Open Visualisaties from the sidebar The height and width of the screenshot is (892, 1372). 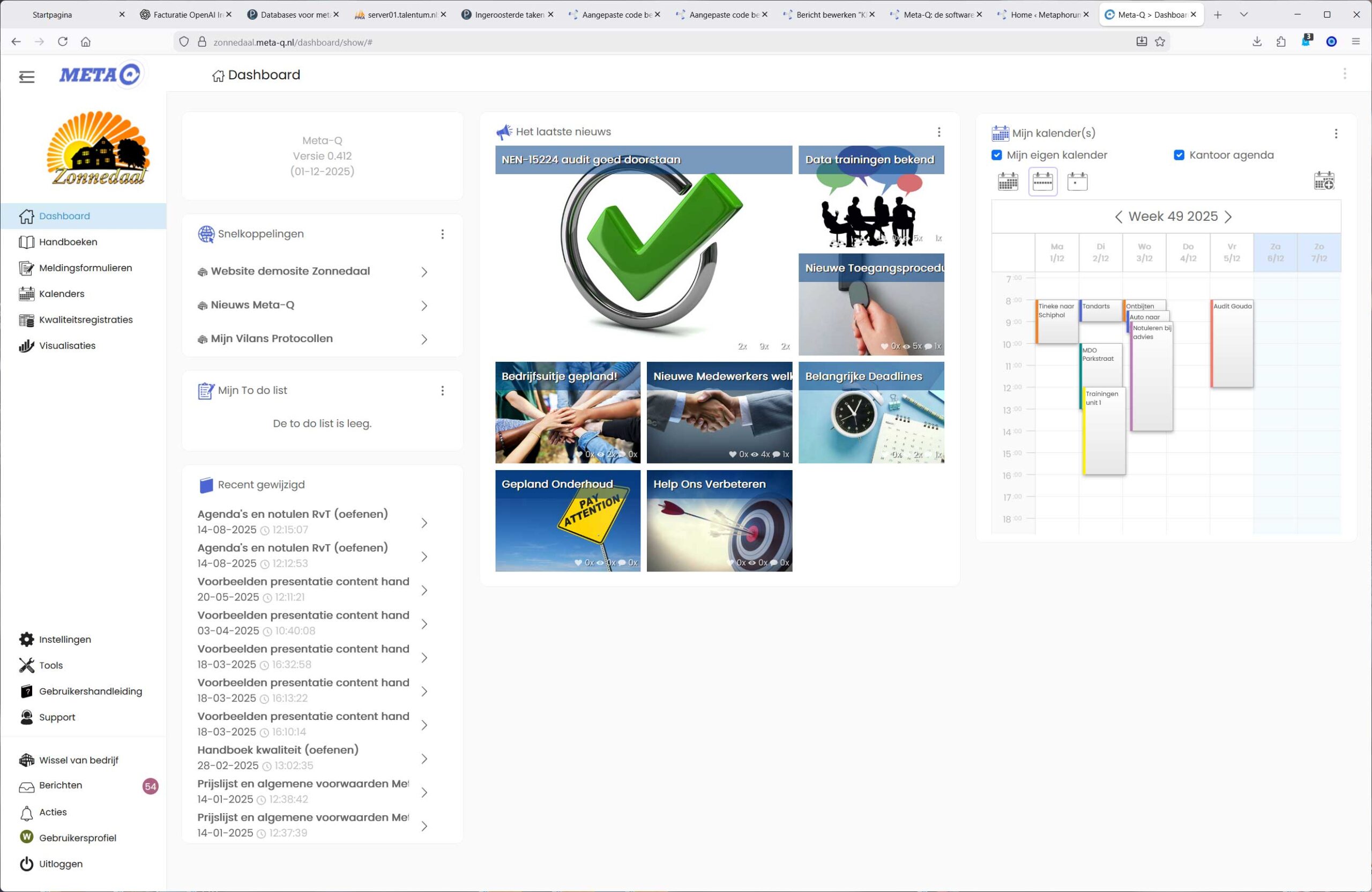coord(67,346)
